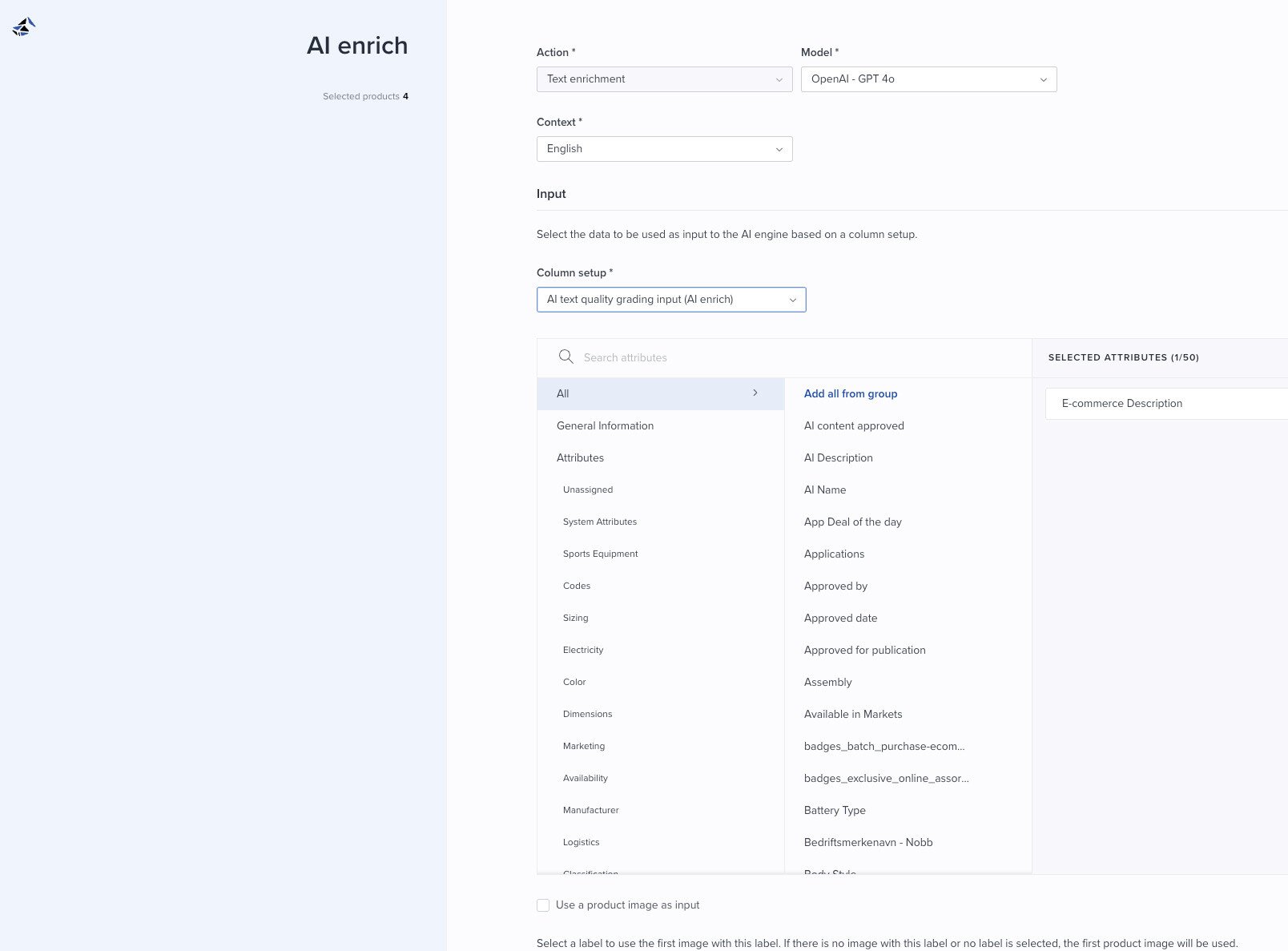Click Add all from group link

coord(850,394)
